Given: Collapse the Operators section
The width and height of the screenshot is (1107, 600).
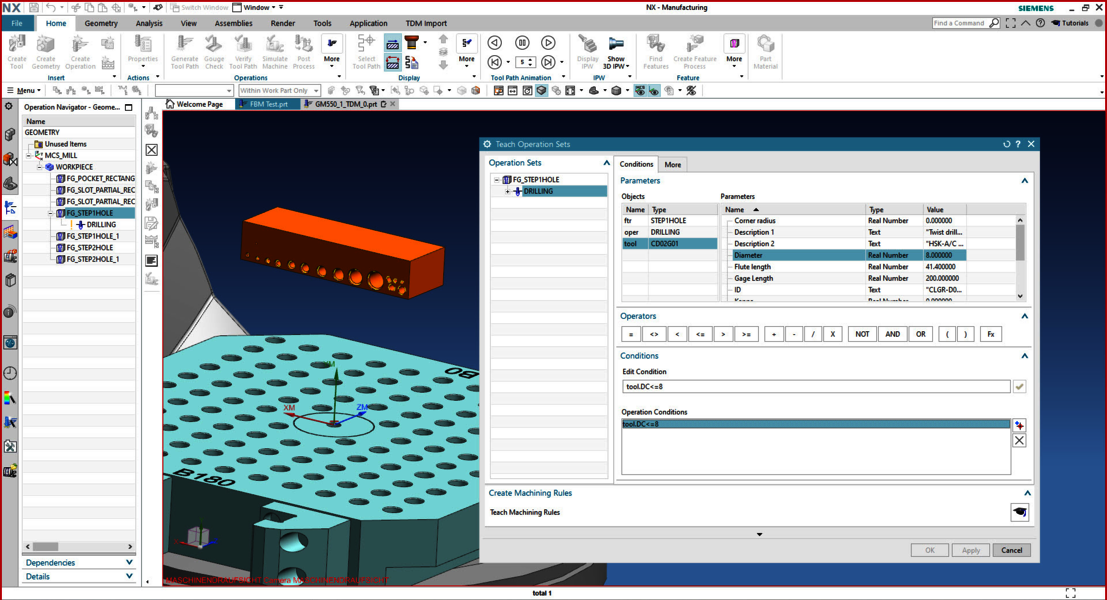Looking at the screenshot, I should [x=1024, y=316].
